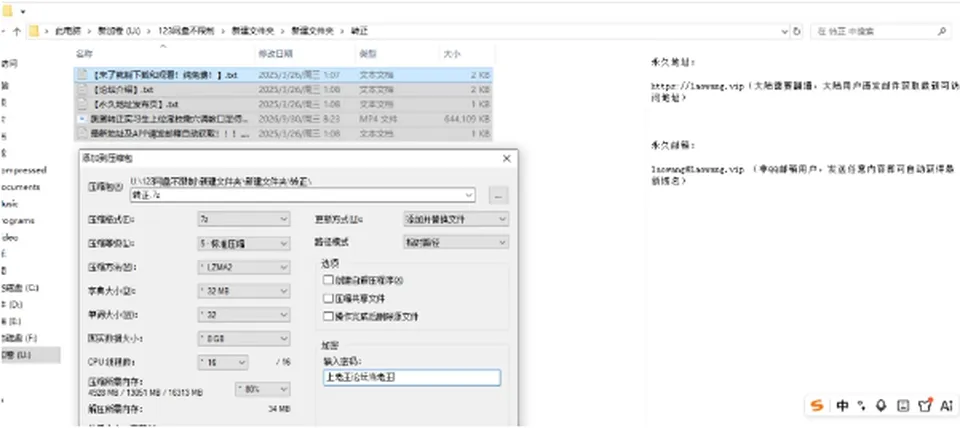The height and width of the screenshot is (428, 960).
Task: Expand the address bar history dropdown
Action: pos(784,31)
